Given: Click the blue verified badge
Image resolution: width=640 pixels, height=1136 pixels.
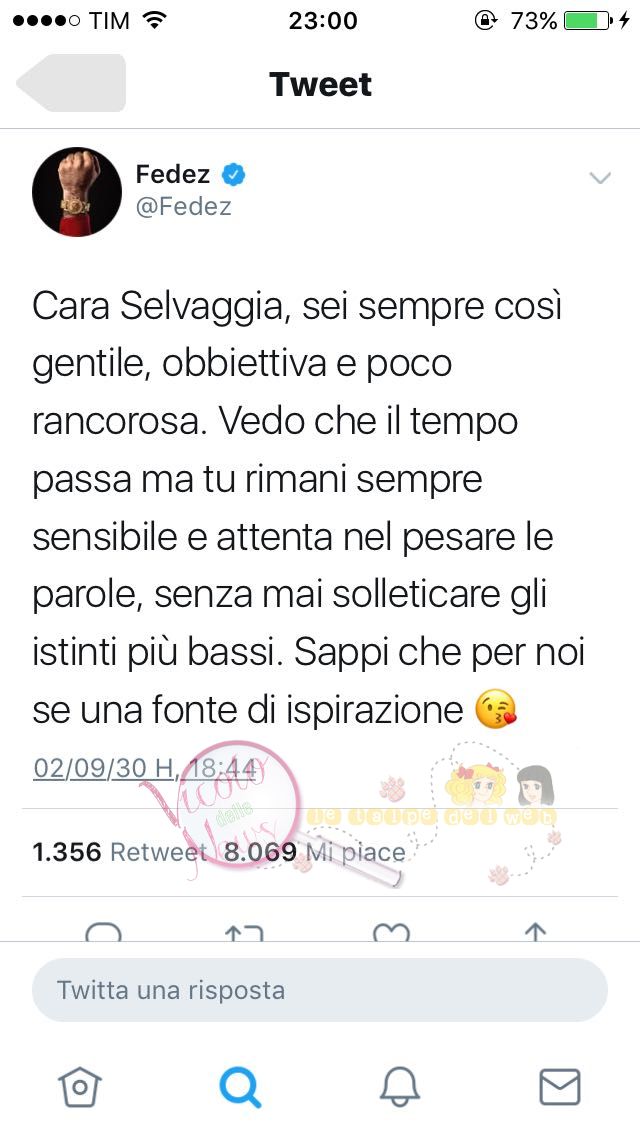Looking at the screenshot, I should click(x=233, y=175).
